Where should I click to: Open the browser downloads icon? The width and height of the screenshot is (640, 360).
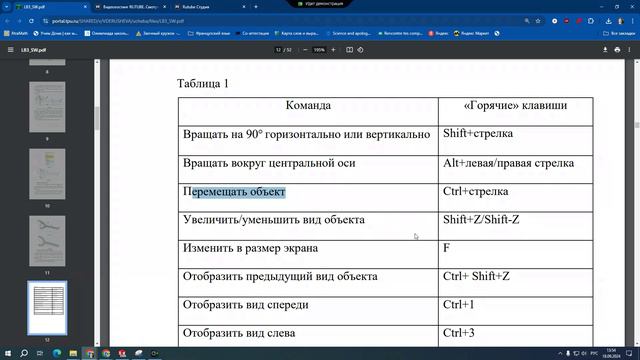(x=608, y=21)
